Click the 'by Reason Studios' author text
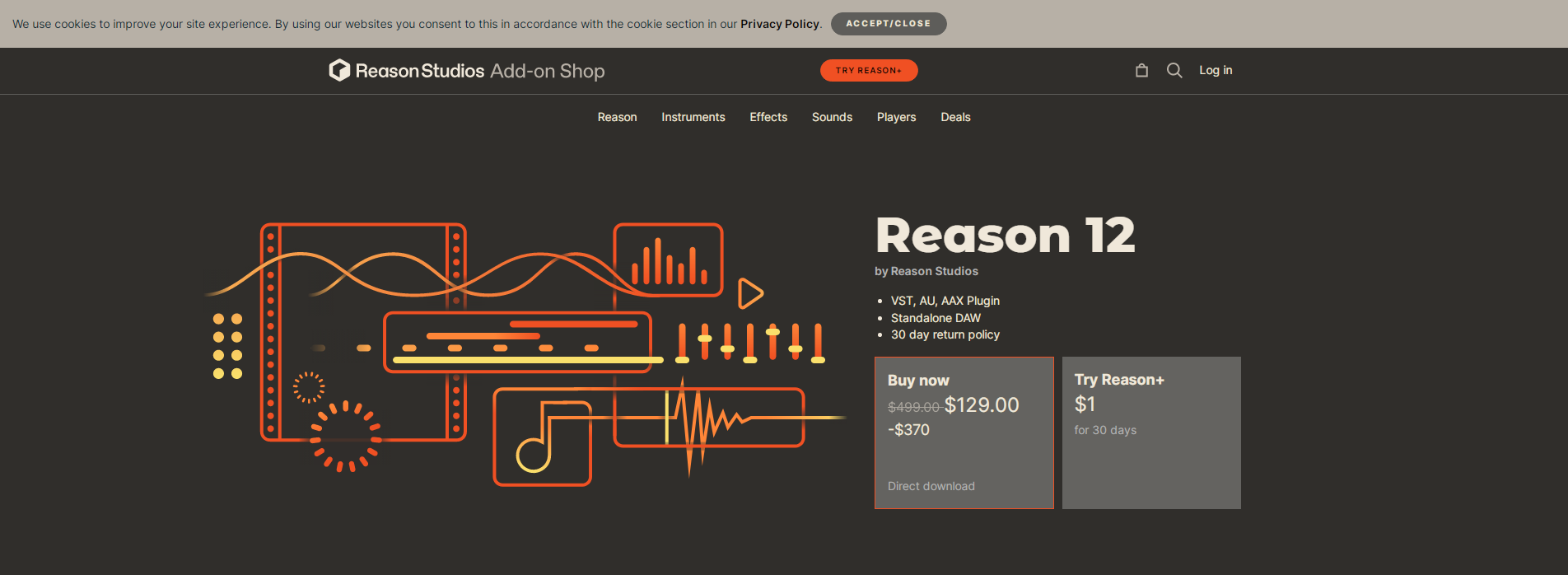The height and width of the screenshot is (575, 1568). tap(926, 271)
